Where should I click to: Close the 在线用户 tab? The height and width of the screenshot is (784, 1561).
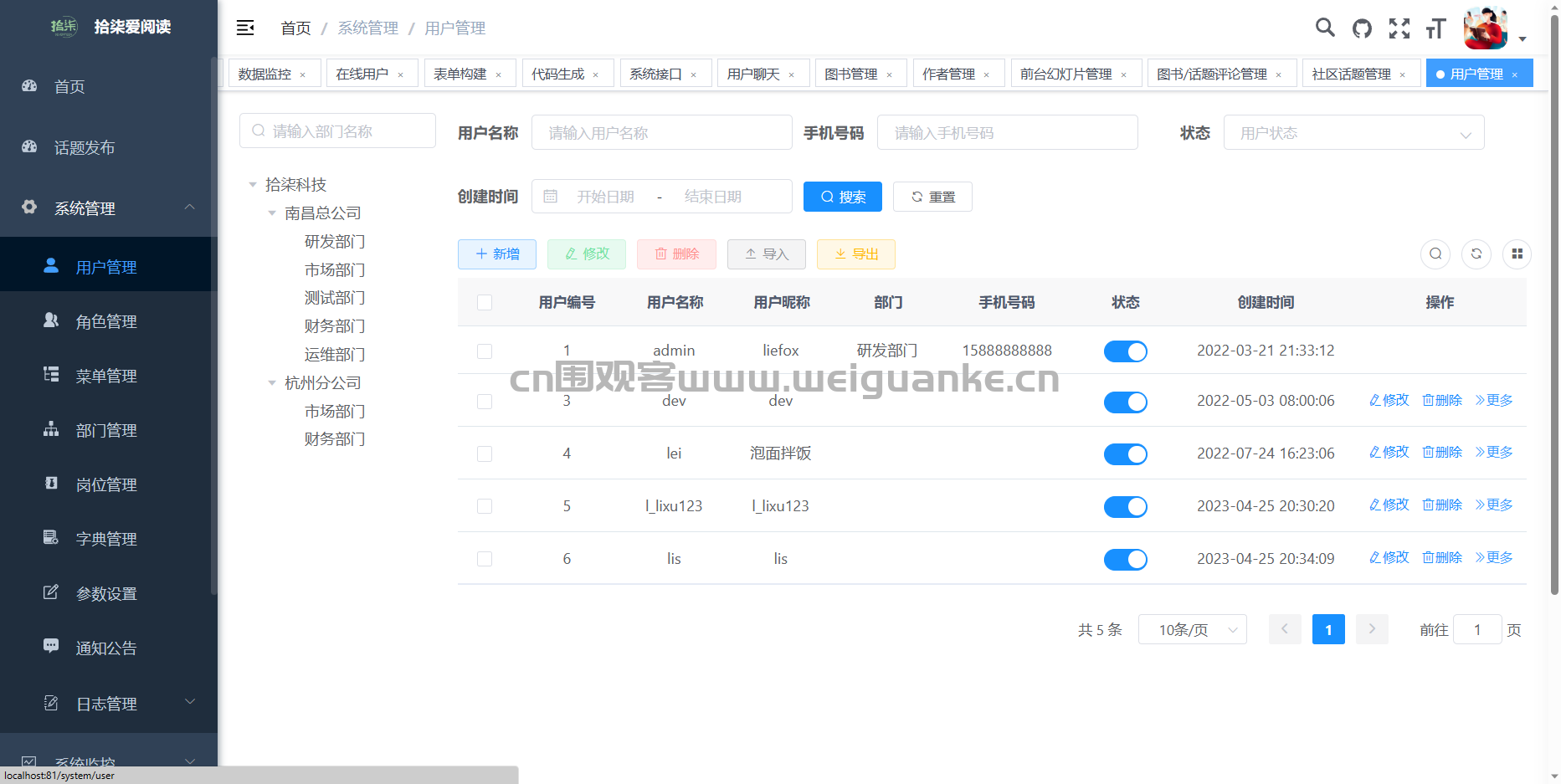tap(401, 74)
